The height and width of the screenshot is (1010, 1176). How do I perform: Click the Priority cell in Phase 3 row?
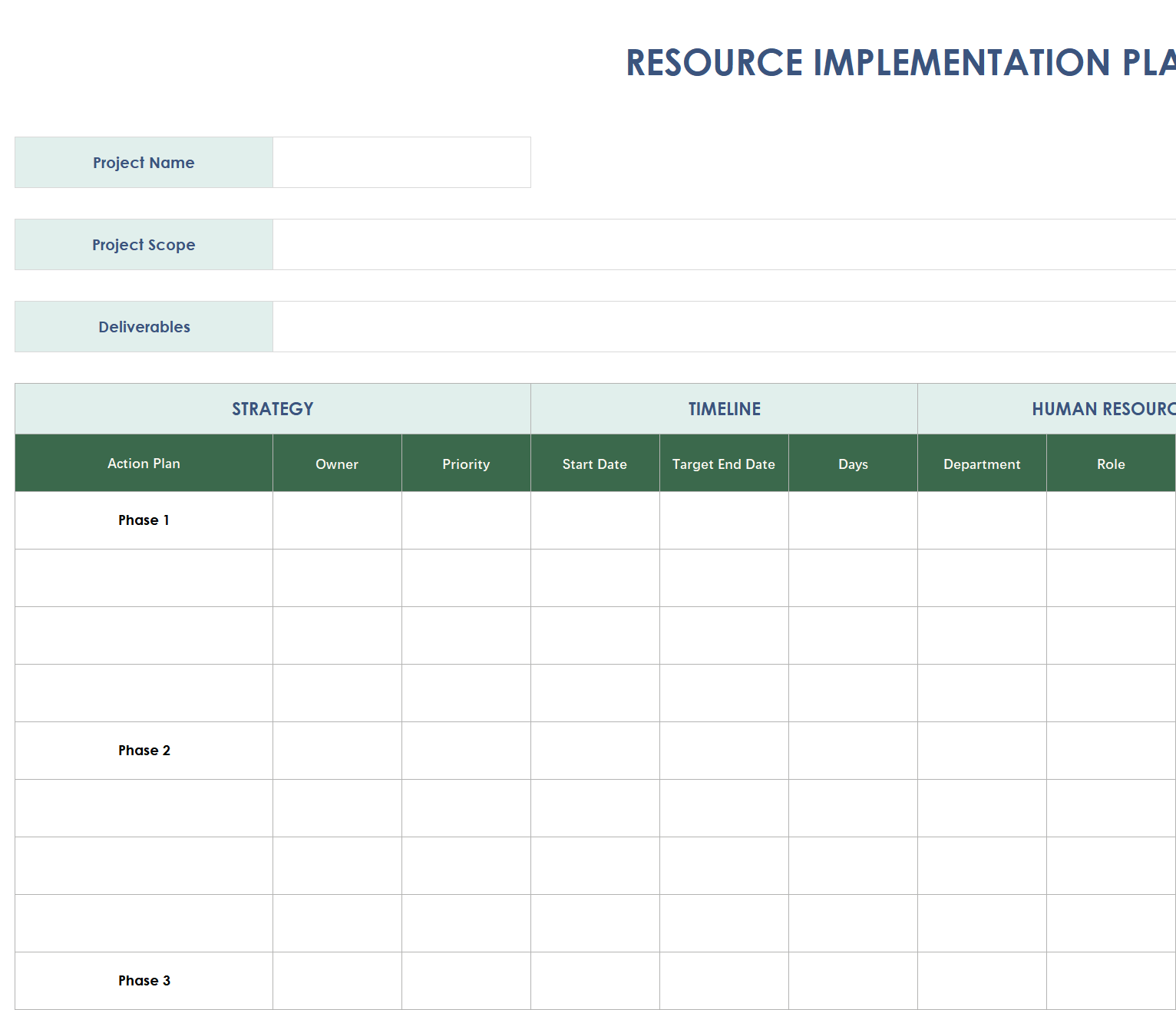[x=466, y=981]
